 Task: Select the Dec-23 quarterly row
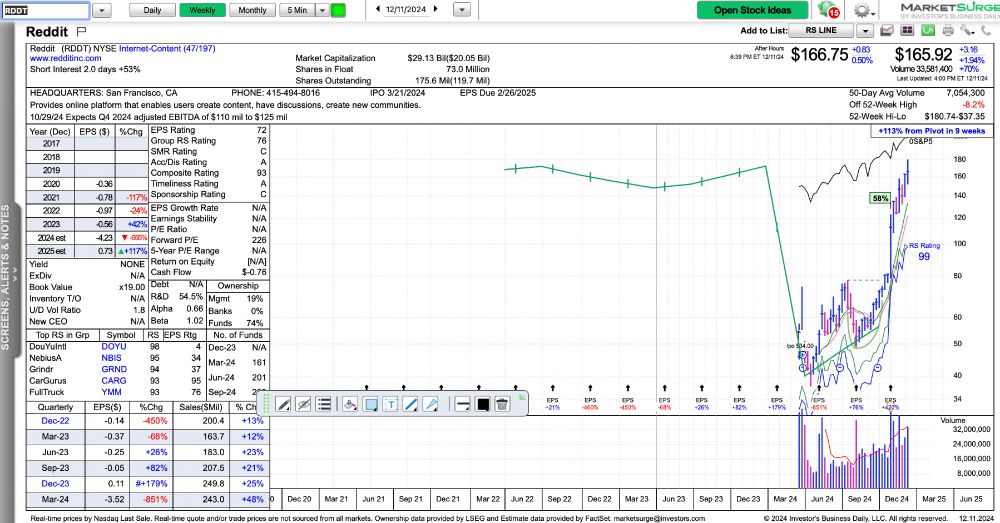[x=147, y=484]
